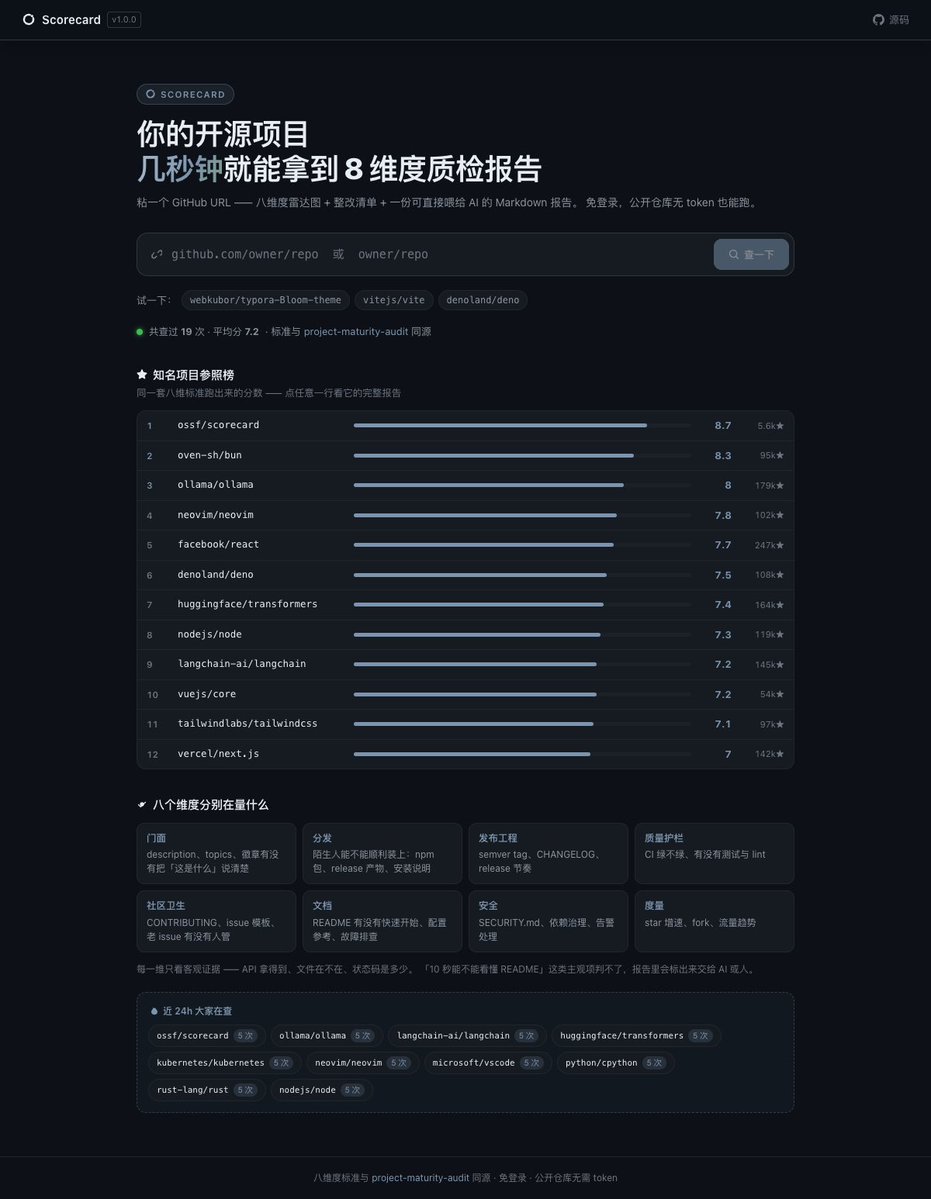Open the ossf/scorecard leaderboard row
Image resolution: width=931 pixels, height=1199 pixels.
pos(466,425)
